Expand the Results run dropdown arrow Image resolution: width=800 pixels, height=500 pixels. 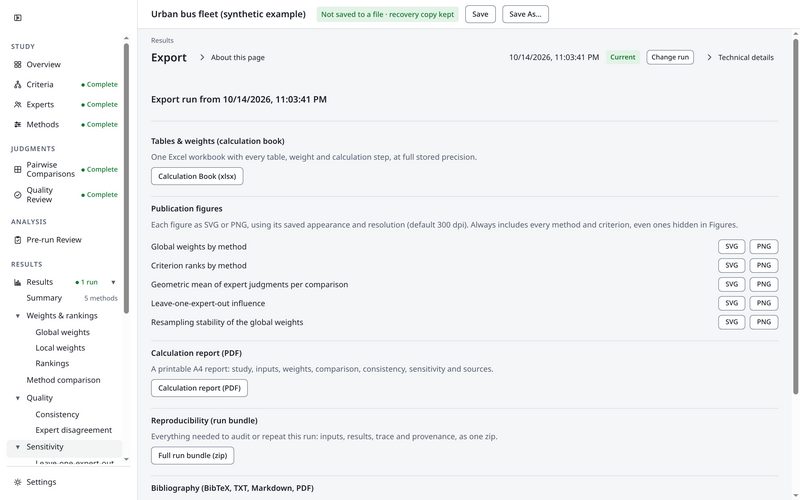[x=113, y=282]
